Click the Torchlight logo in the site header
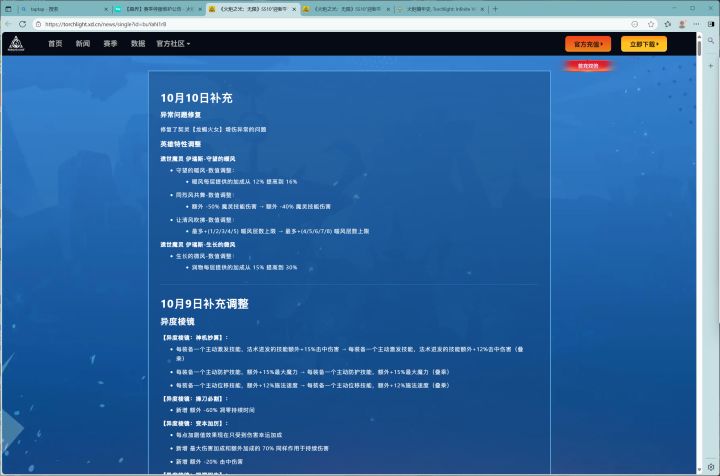720x476 pixels. click(16, 44)
